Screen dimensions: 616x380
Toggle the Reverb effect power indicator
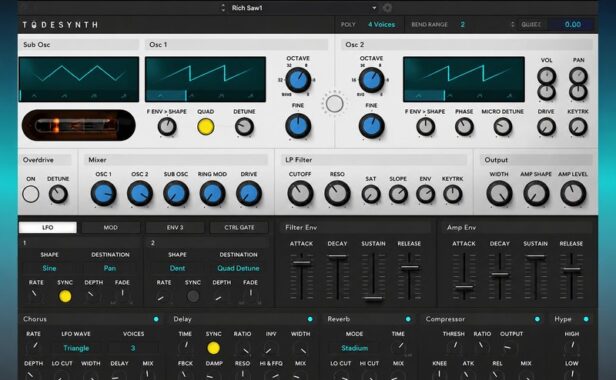click(x=408, y=319)
